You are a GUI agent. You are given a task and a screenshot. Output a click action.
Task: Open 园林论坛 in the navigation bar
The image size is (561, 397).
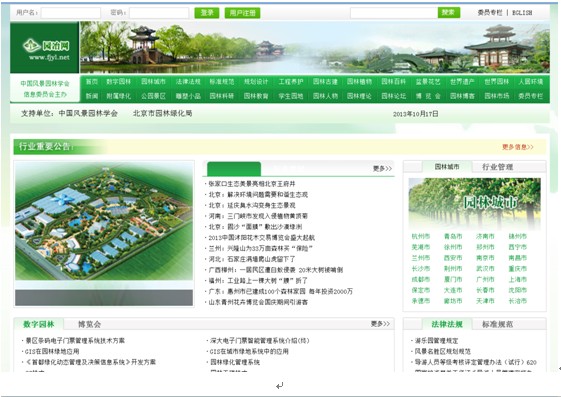tap(393, 96)
